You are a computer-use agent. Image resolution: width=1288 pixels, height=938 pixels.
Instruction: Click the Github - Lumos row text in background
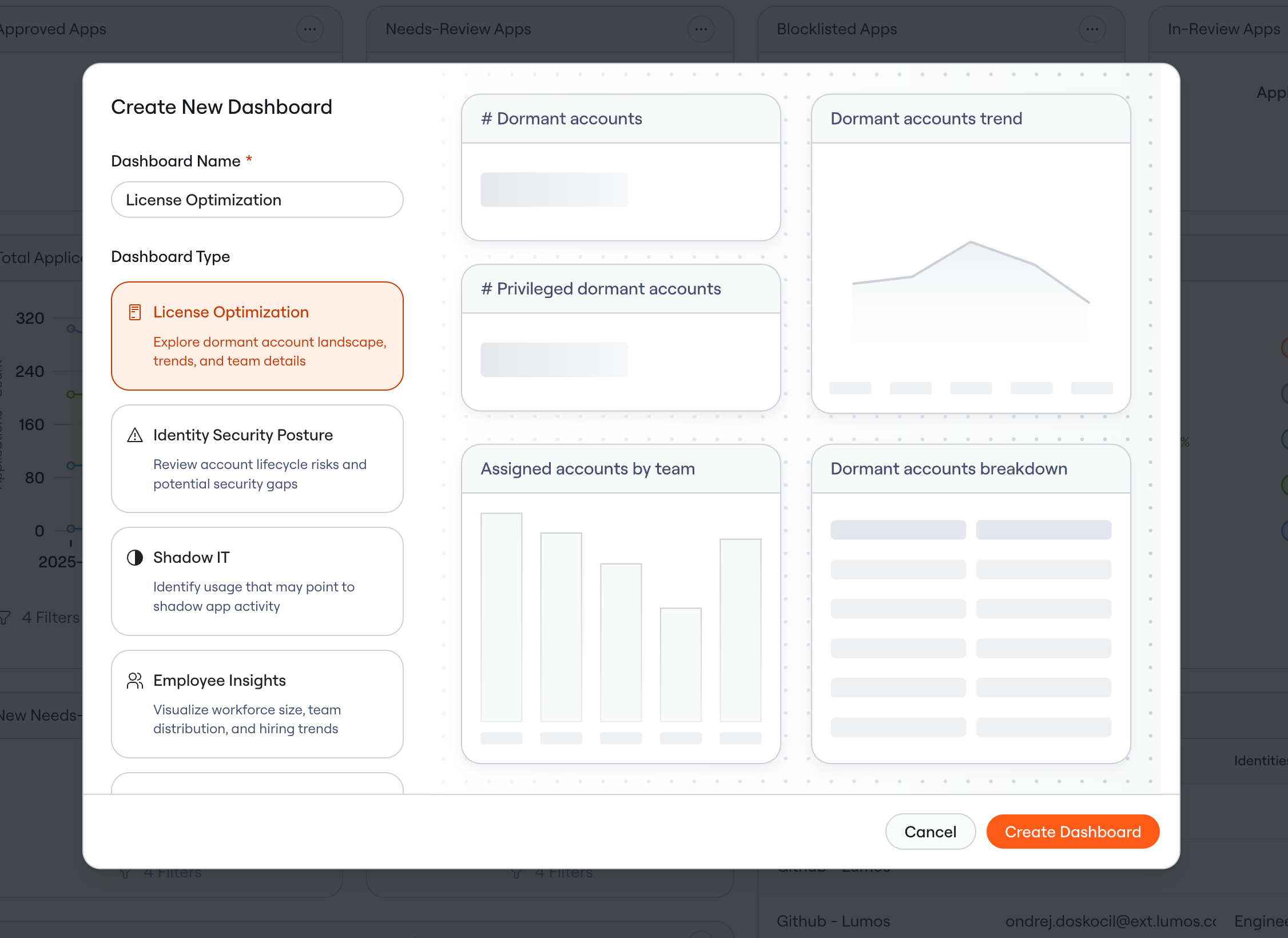pyautogui.click(x=833, y=921)
